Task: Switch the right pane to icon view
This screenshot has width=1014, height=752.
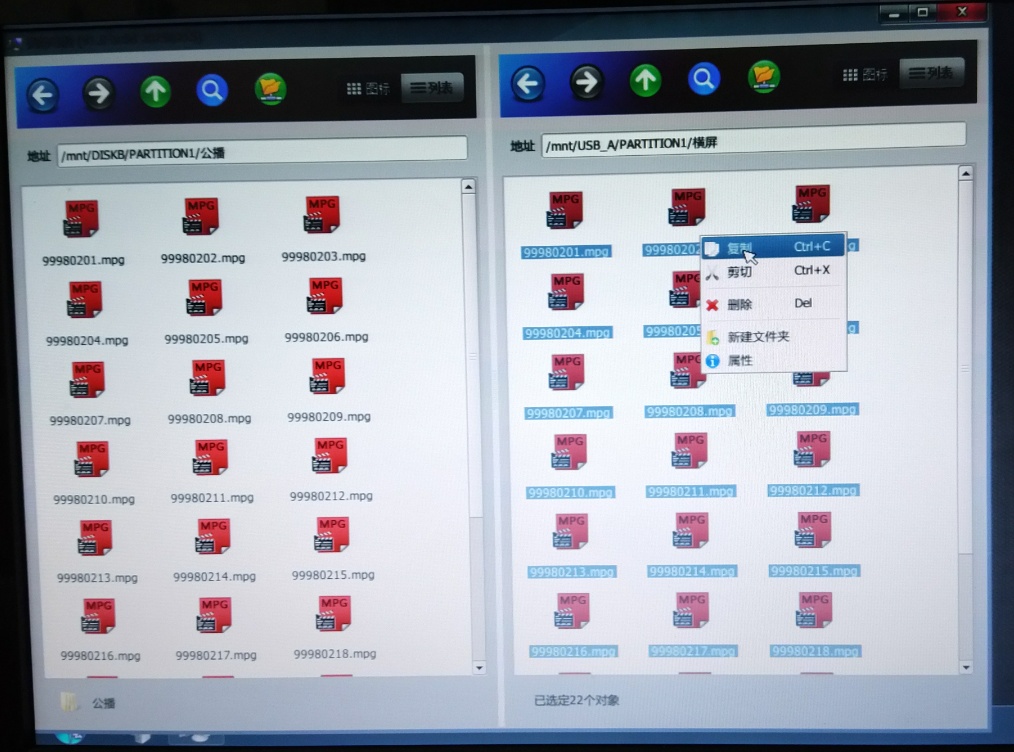Action: click(x=865, y=75)
